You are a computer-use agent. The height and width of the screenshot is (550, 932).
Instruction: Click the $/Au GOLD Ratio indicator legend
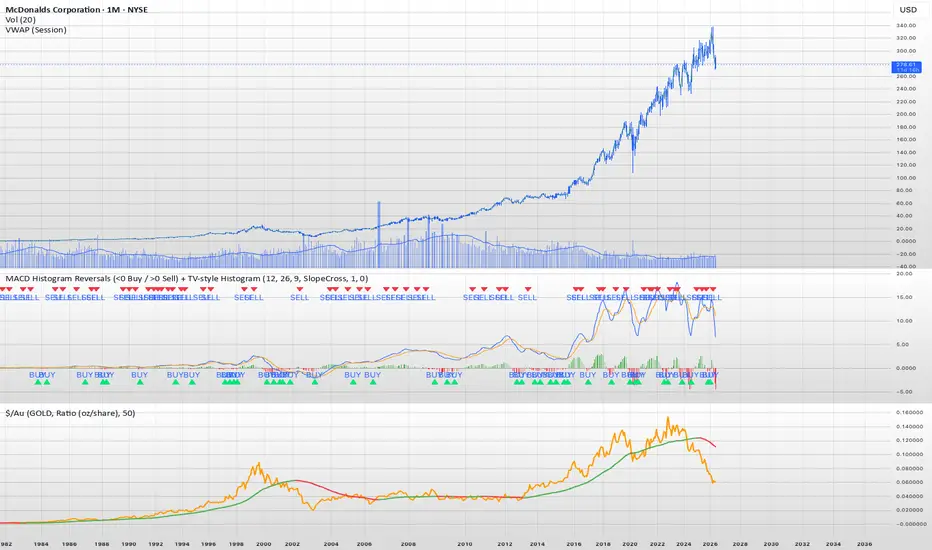(x=70, y=413)
